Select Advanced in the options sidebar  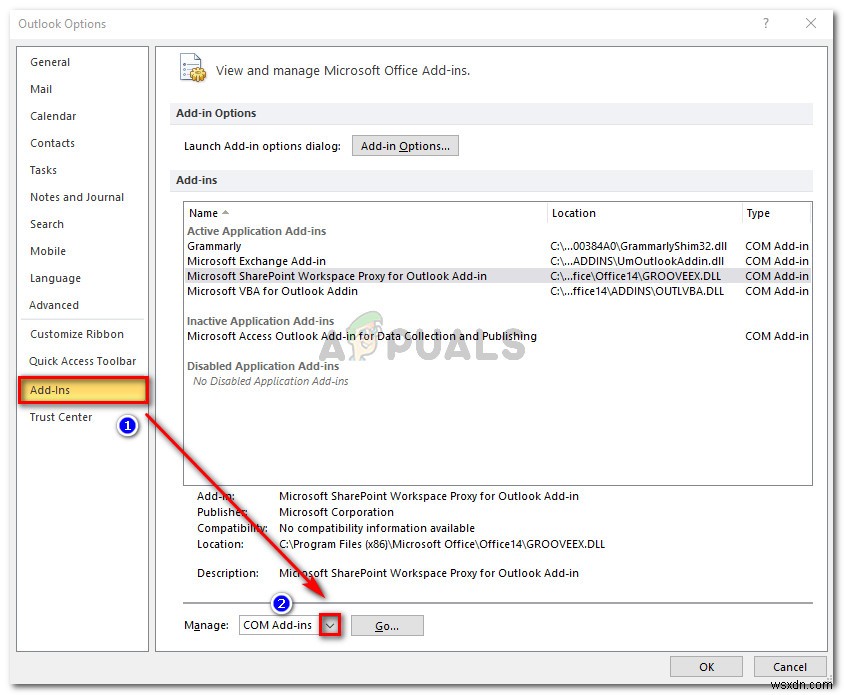pyautogui.click(x=54, y=305)
